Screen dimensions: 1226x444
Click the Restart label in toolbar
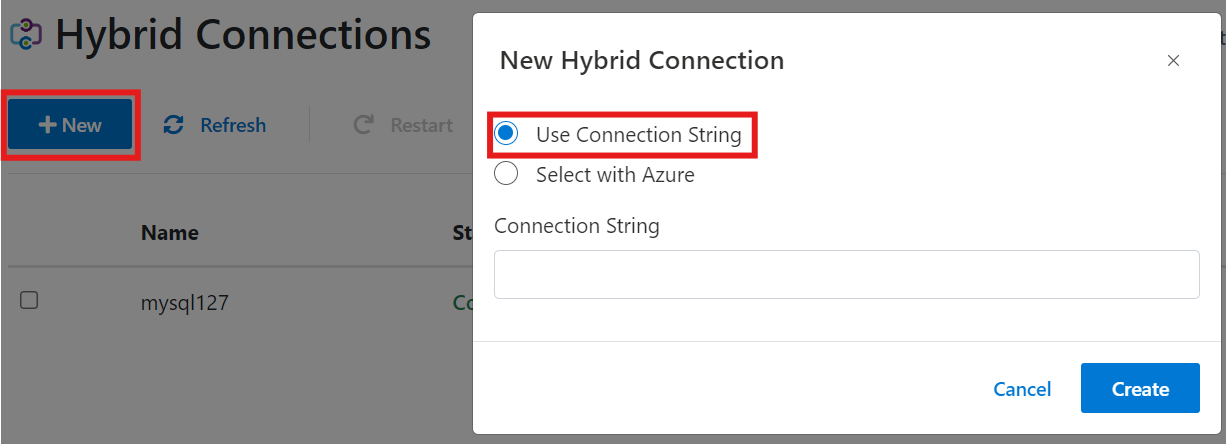coord(421,125)
